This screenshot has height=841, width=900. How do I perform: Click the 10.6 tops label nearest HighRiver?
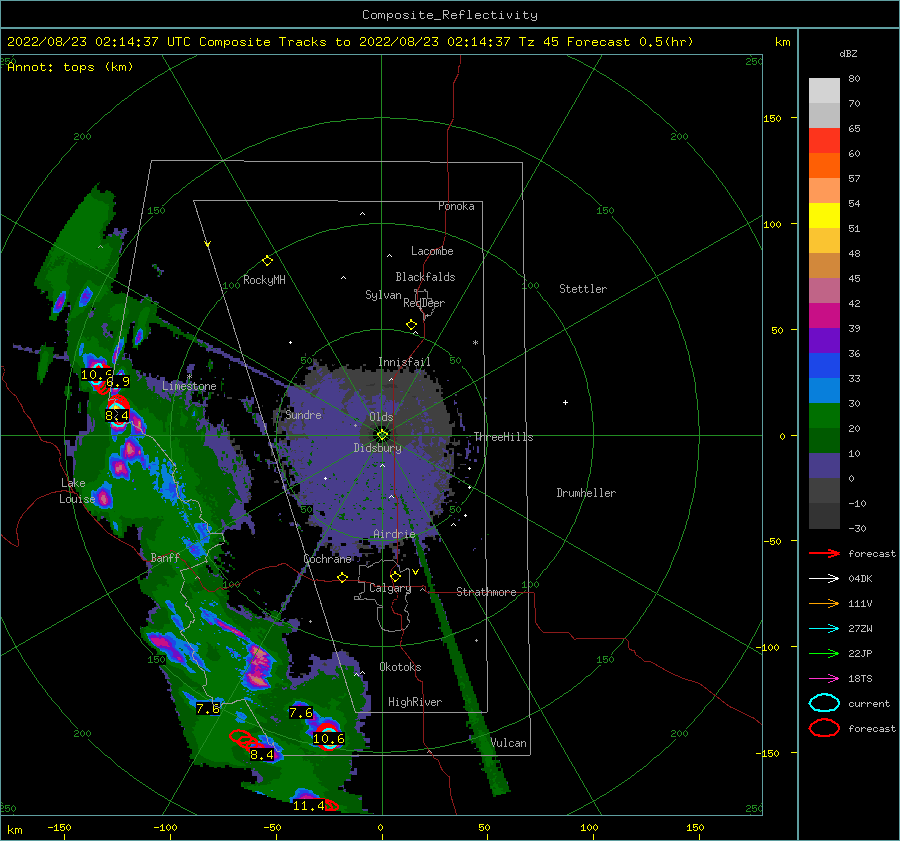pyautogui.click(x=329, y=739)
